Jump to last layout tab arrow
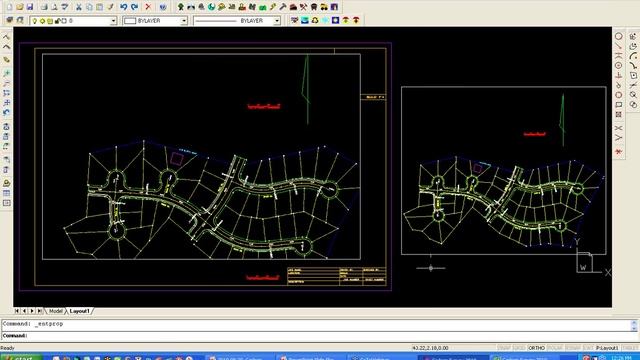Image resolution: width=640 pixels, height=360 pixels. [40, 311]
